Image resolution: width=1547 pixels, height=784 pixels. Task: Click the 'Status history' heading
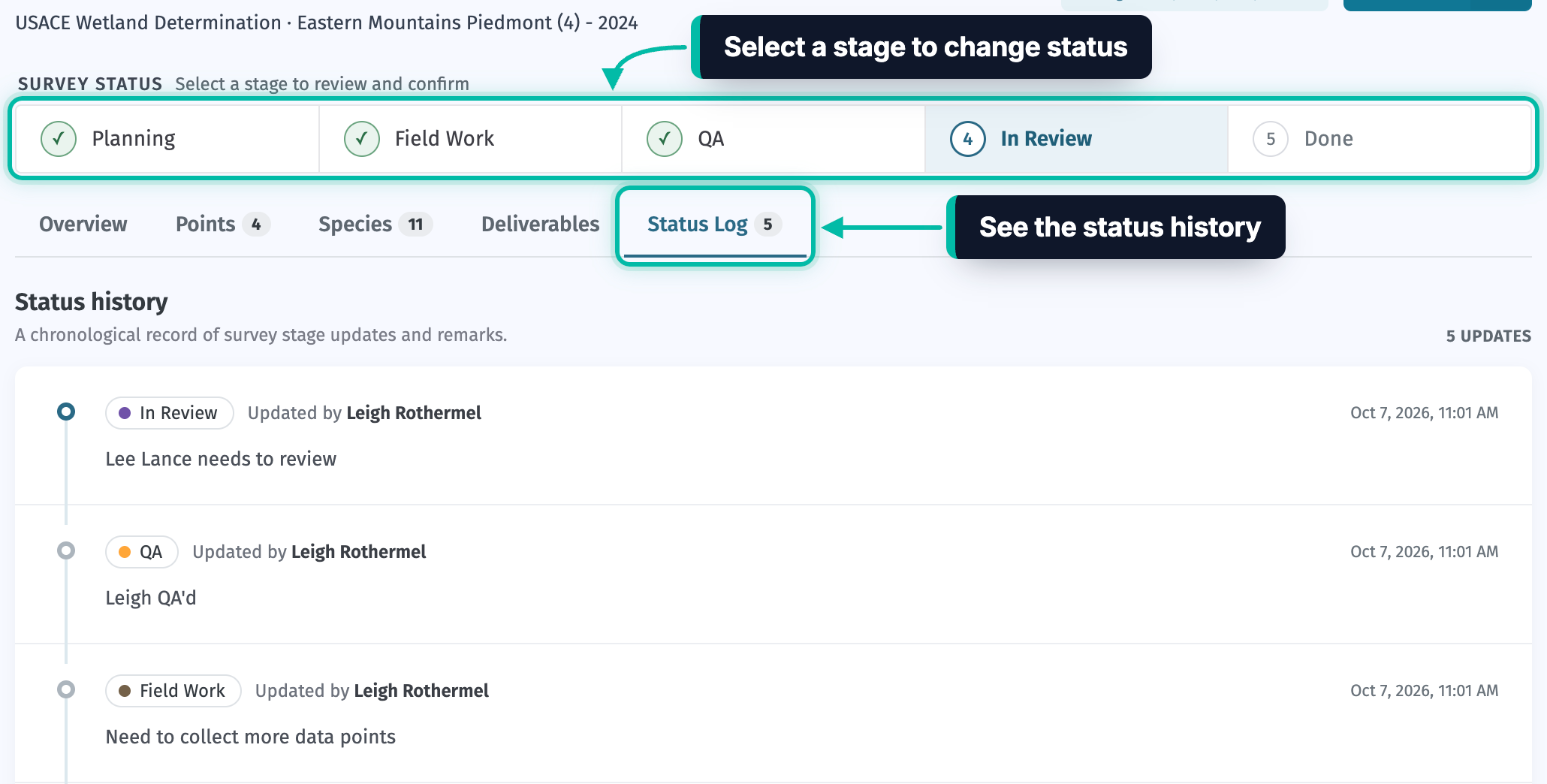[x=91, y=302]
